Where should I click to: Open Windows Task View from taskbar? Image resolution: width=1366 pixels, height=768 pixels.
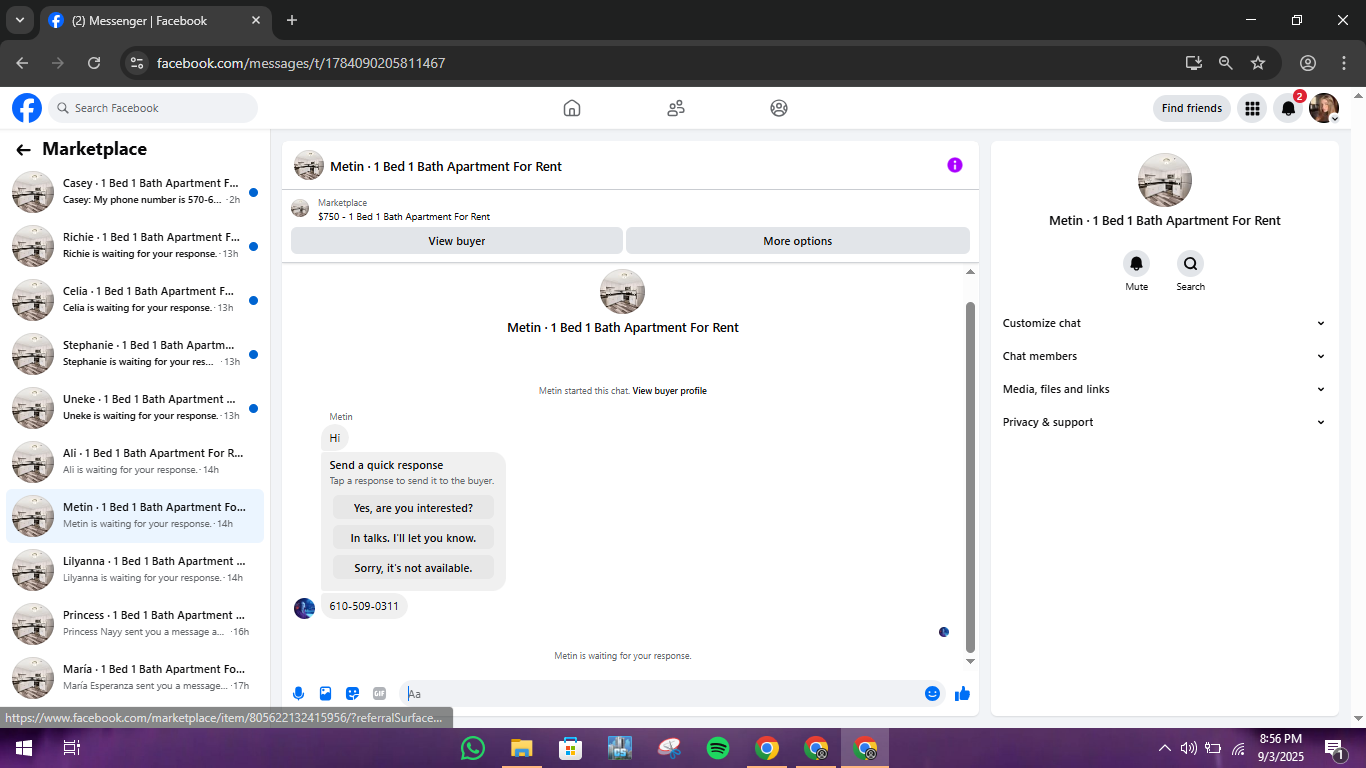pyautogui.click(x=71, y=747)
